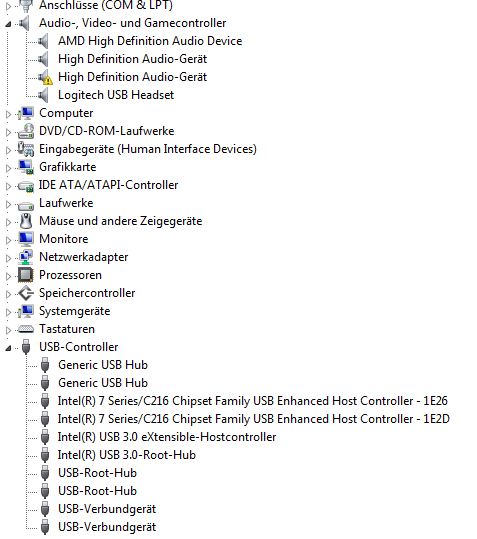477x539 pixels.
Task: Select the 'Computer' label
Action: 66,113
